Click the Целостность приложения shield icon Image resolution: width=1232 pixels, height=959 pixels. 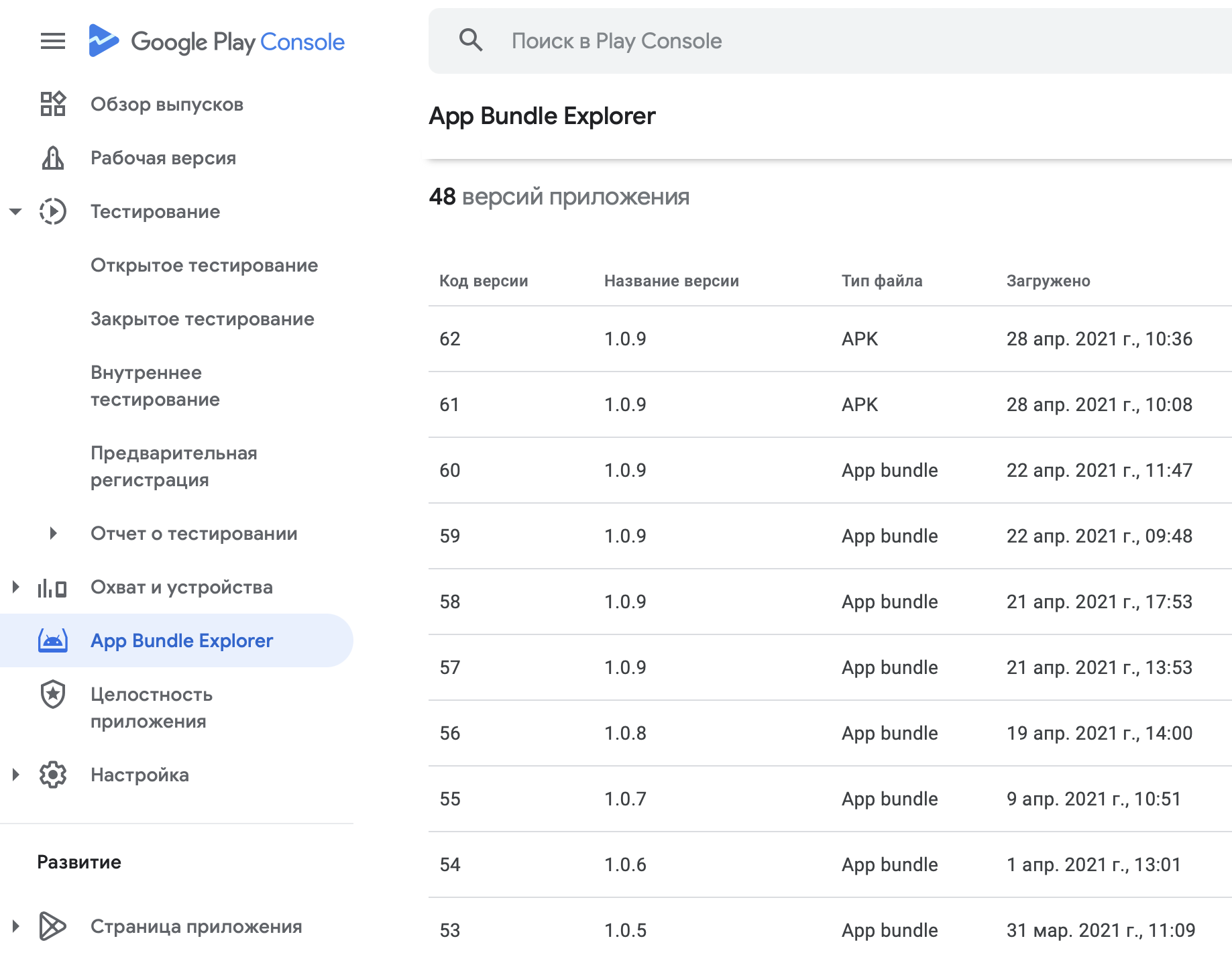(53, 694)
